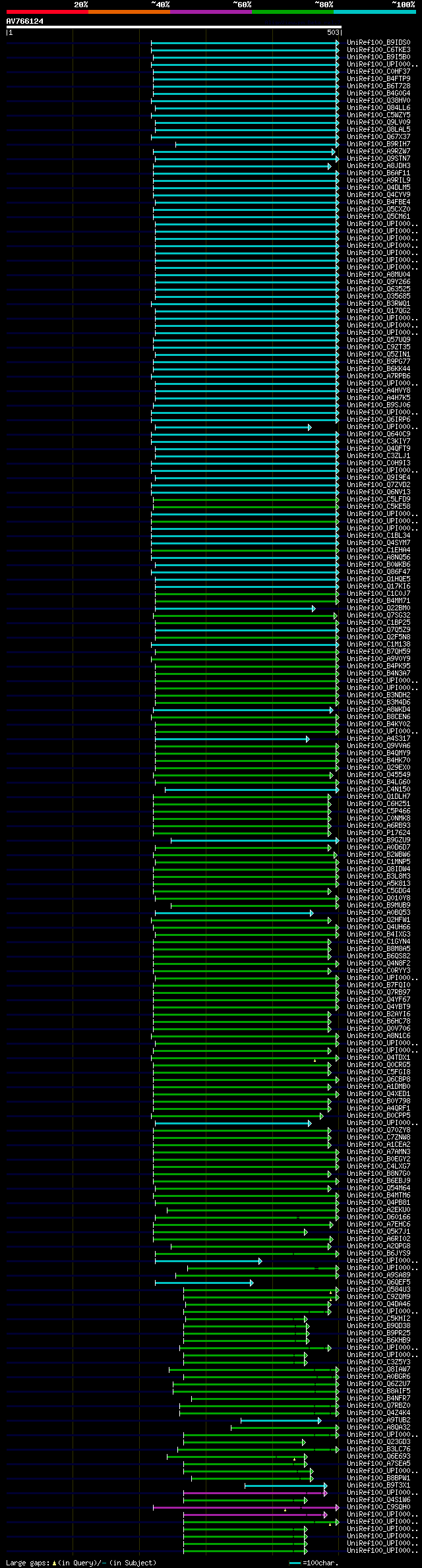Select the UniRef100_P17624 label
Image resolution: width=422 pixels, height=1568 pixels.
coord(378,832)
